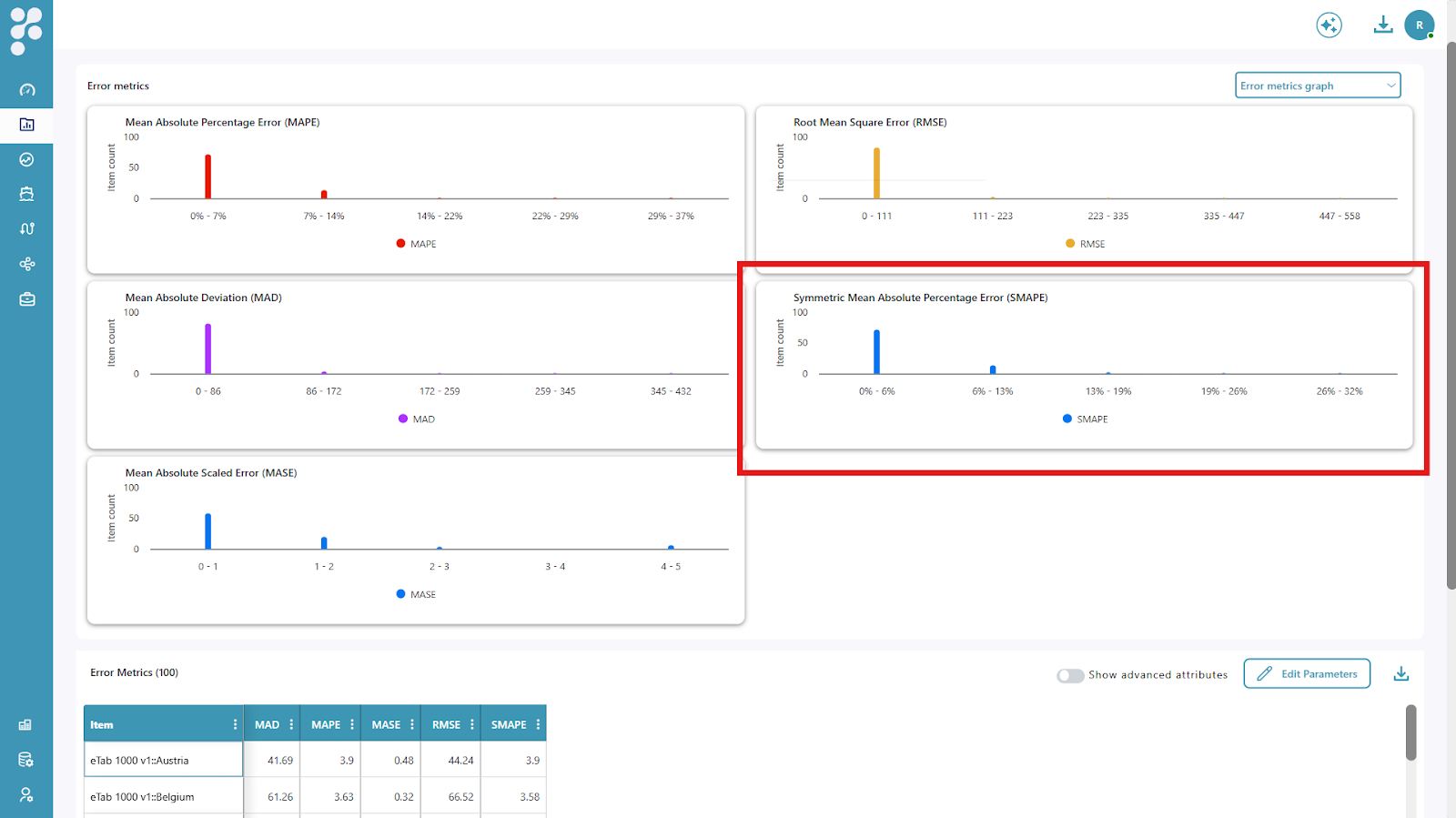Viewport: 1456px width, 818px height.
Task: Click the 66.52 RMSE value cell
Action: (450, 796)
